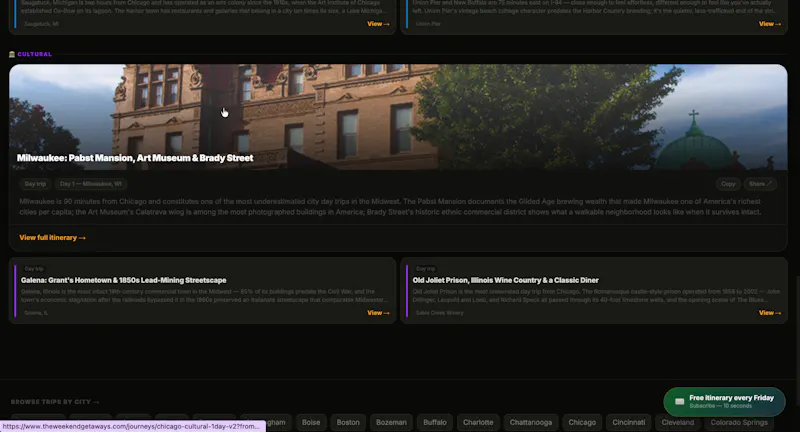Select the Colorado Springs city chip
This screenshot has width=800, height=432.
[739, 422]
